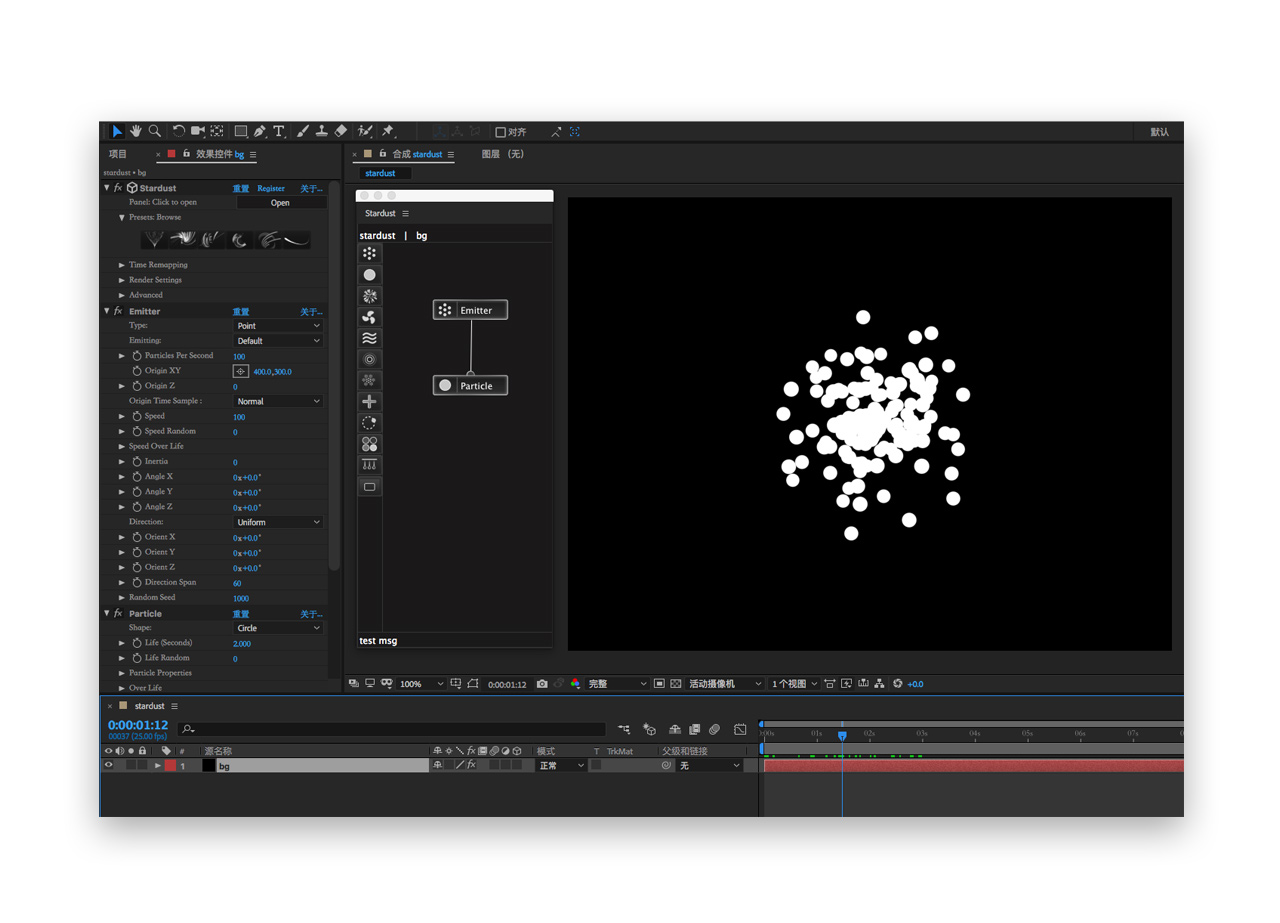
Task: Open the 100% magnification dropdown
Action: point(422,684)
